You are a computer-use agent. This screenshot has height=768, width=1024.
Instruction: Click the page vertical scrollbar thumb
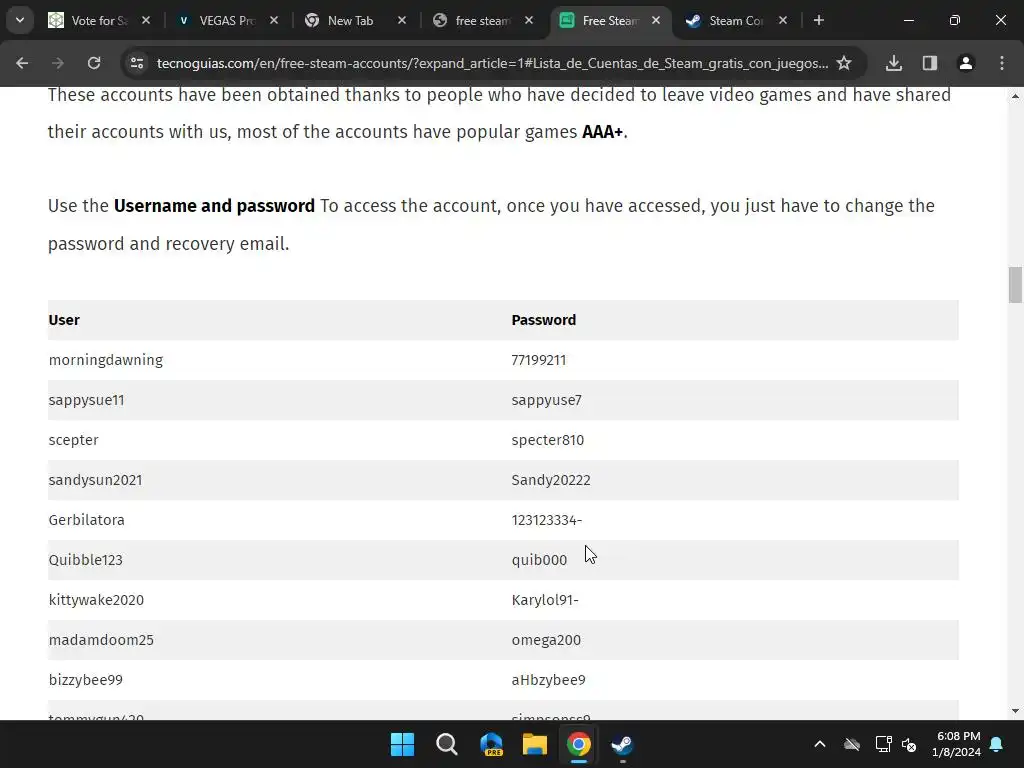tap(1015, 285)
